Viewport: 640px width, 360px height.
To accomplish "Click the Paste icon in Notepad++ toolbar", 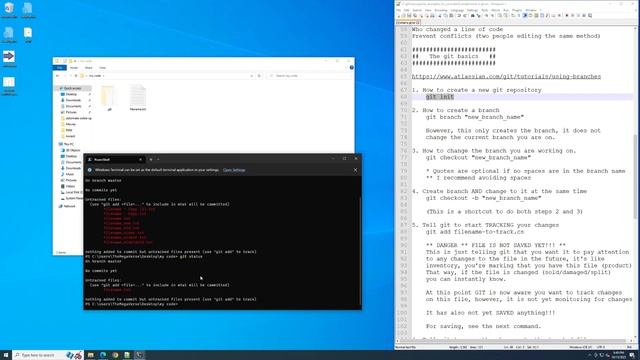I will coord(451,16).
